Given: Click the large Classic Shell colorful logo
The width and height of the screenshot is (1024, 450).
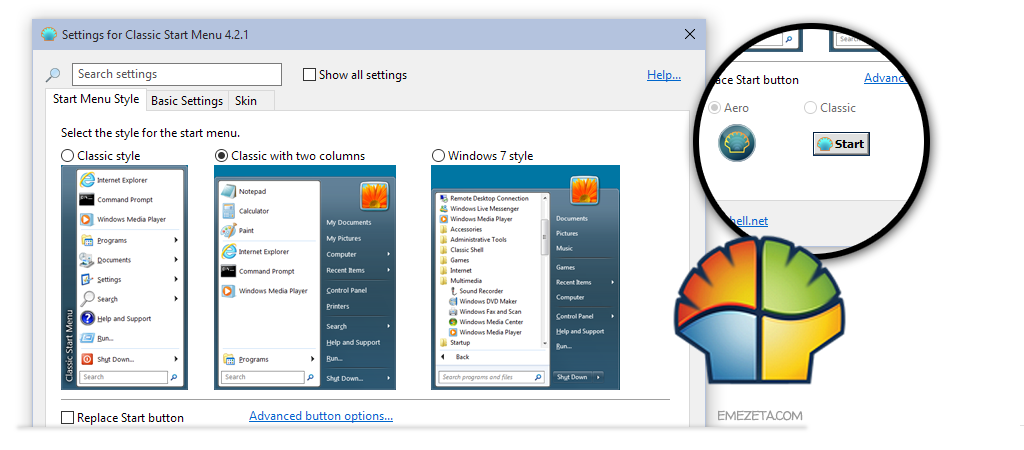Looking at the screenshot, I should pyautogui.click(x=758, y=308).
